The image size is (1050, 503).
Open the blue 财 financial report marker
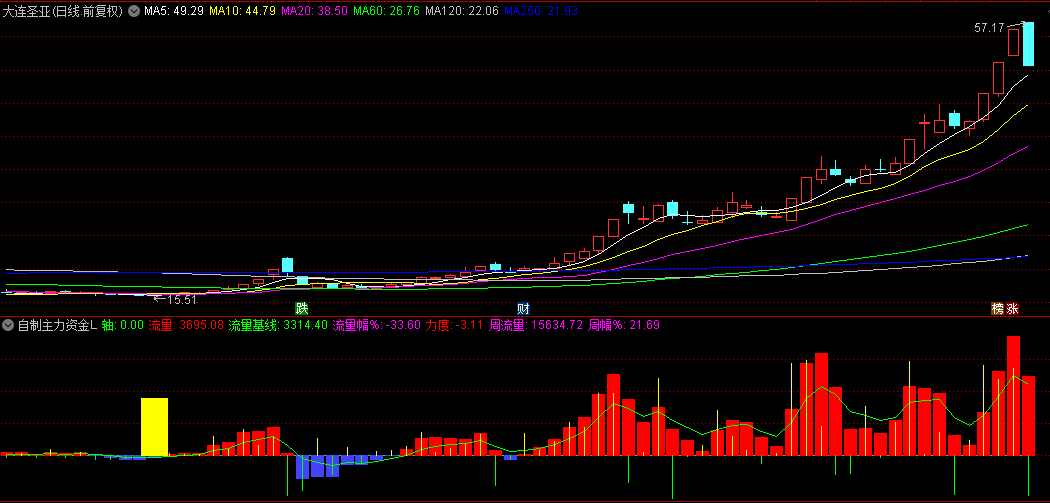[524, 309]
